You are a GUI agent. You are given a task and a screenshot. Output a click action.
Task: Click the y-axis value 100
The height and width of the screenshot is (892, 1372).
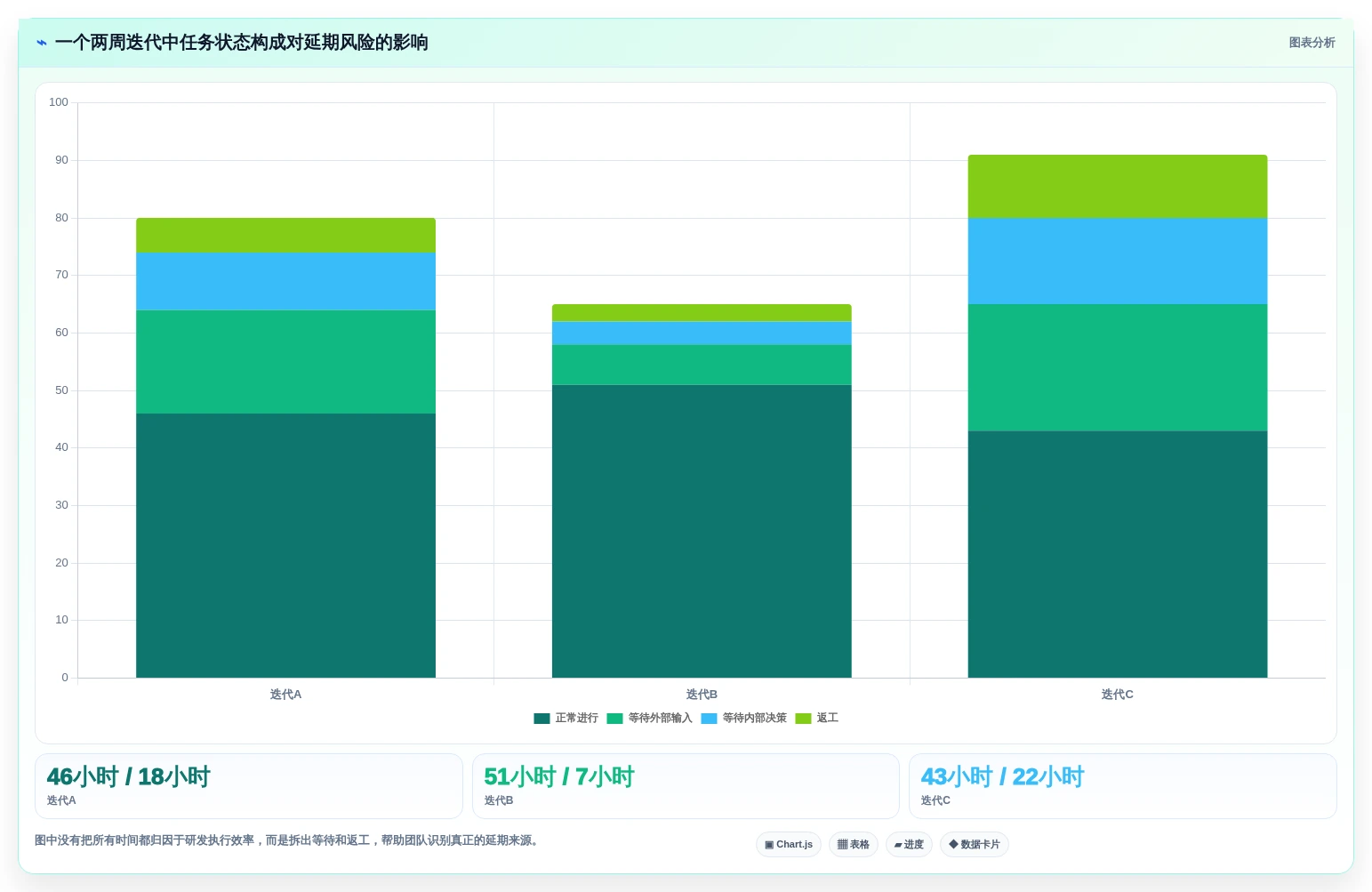pos(59,102)
